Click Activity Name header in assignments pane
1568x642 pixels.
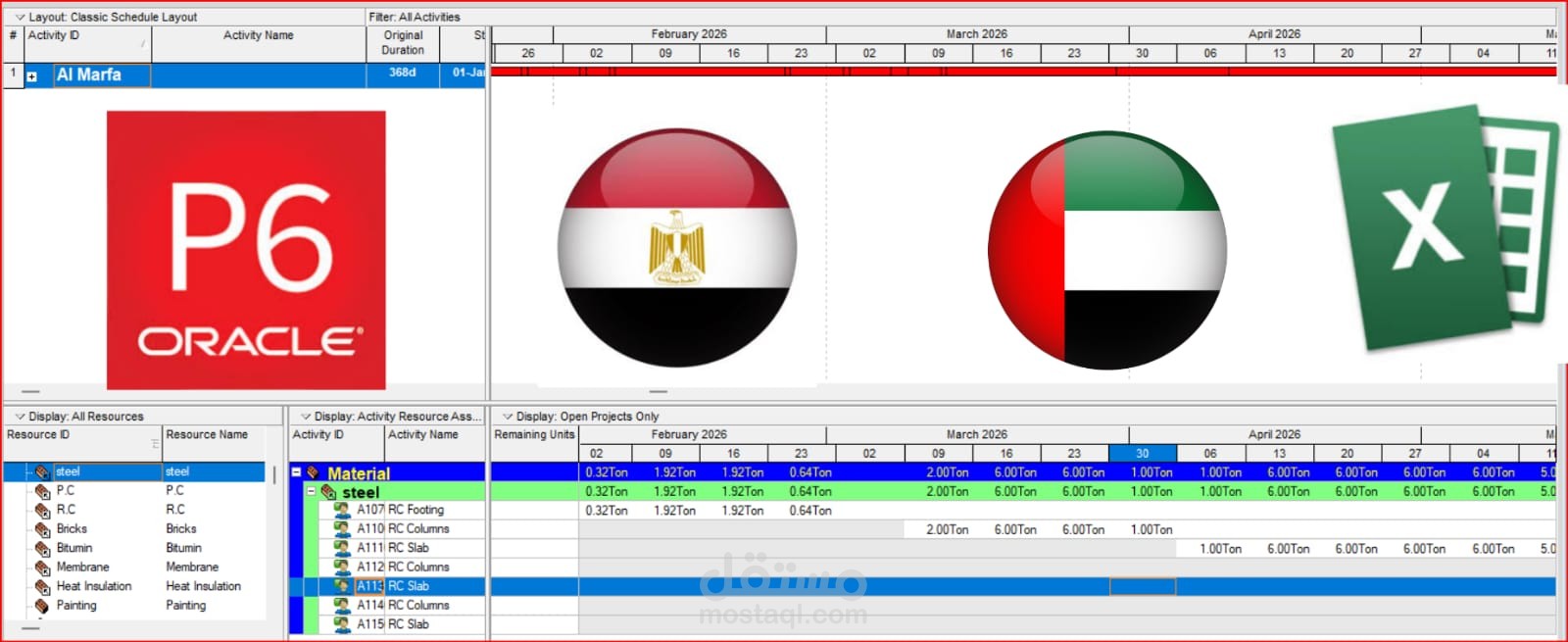(x=435, y=443)
